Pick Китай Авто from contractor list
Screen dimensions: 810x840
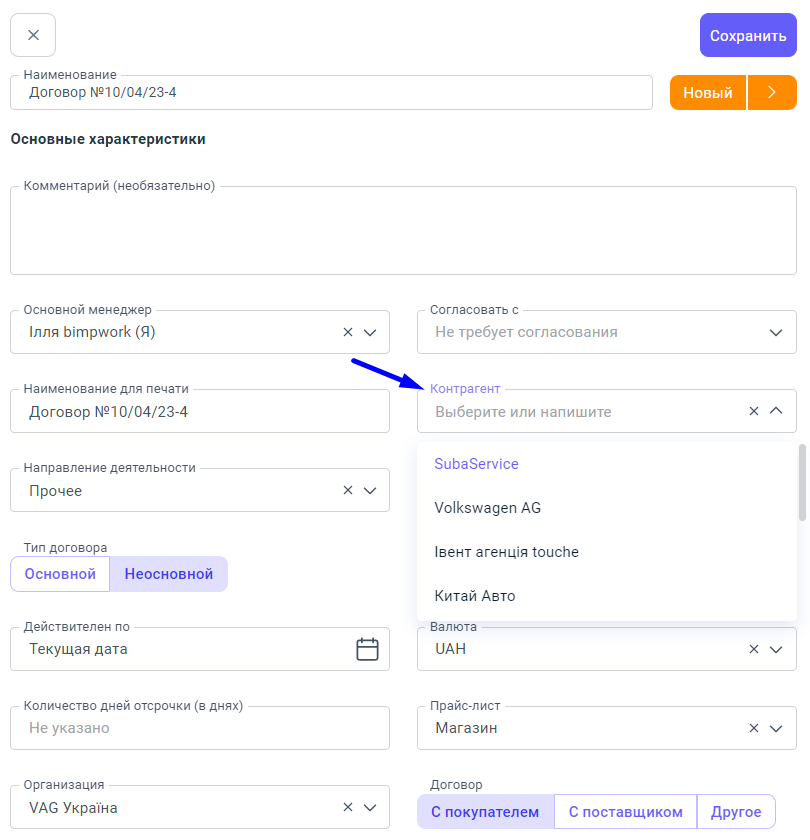475,596
